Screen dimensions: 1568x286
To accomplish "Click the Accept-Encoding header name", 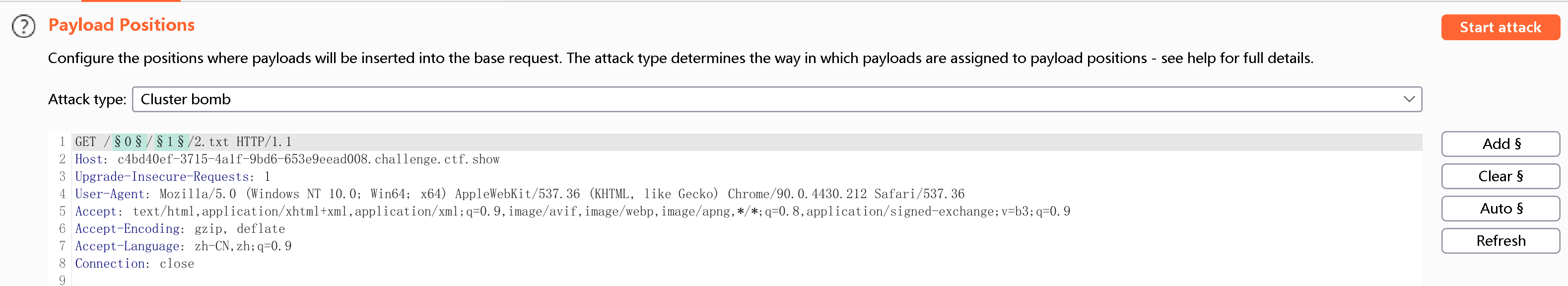I will tap(127, 229).
